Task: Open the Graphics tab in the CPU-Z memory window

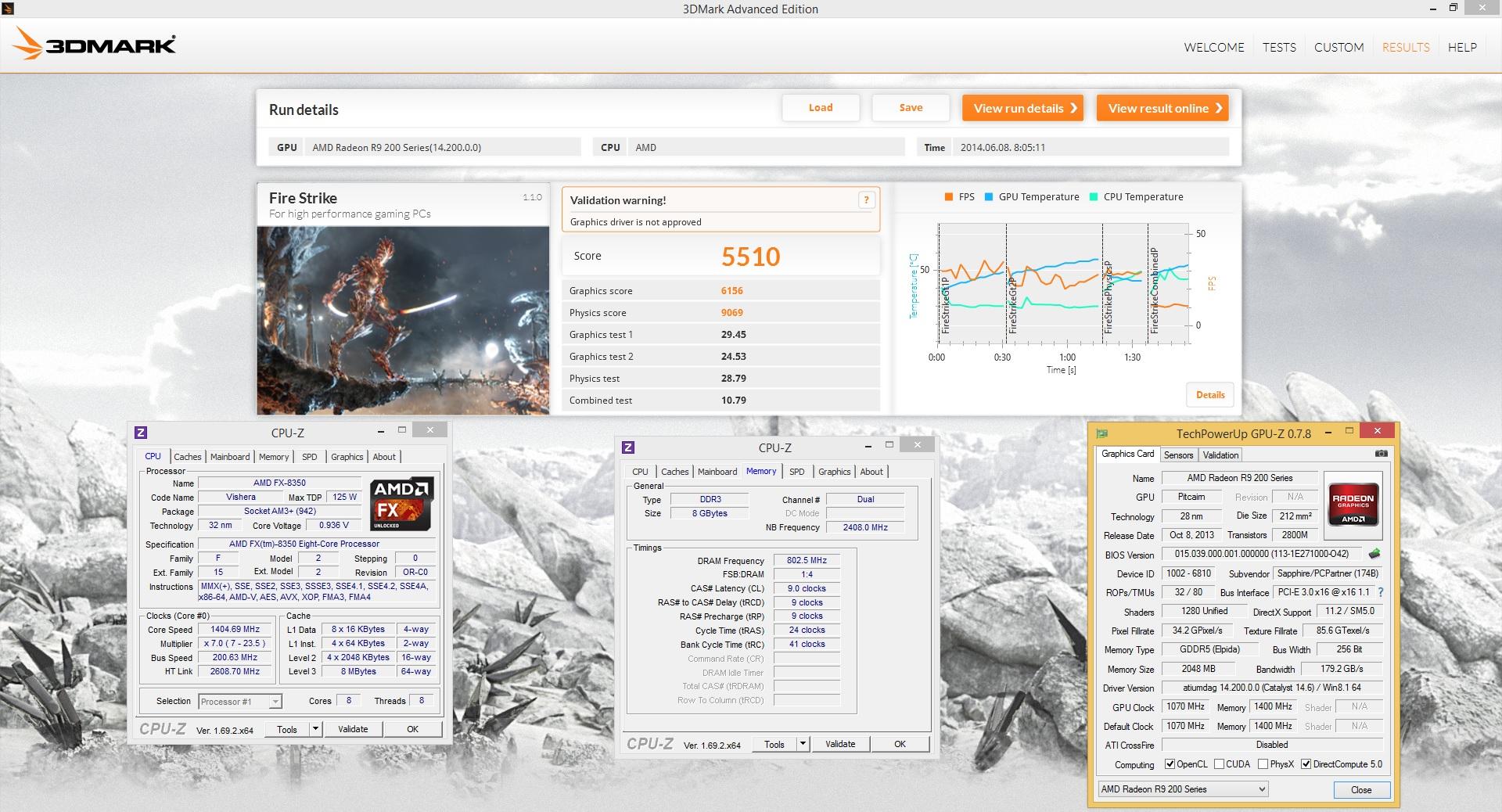Action: pyautogui.click(x=834, y=472)
